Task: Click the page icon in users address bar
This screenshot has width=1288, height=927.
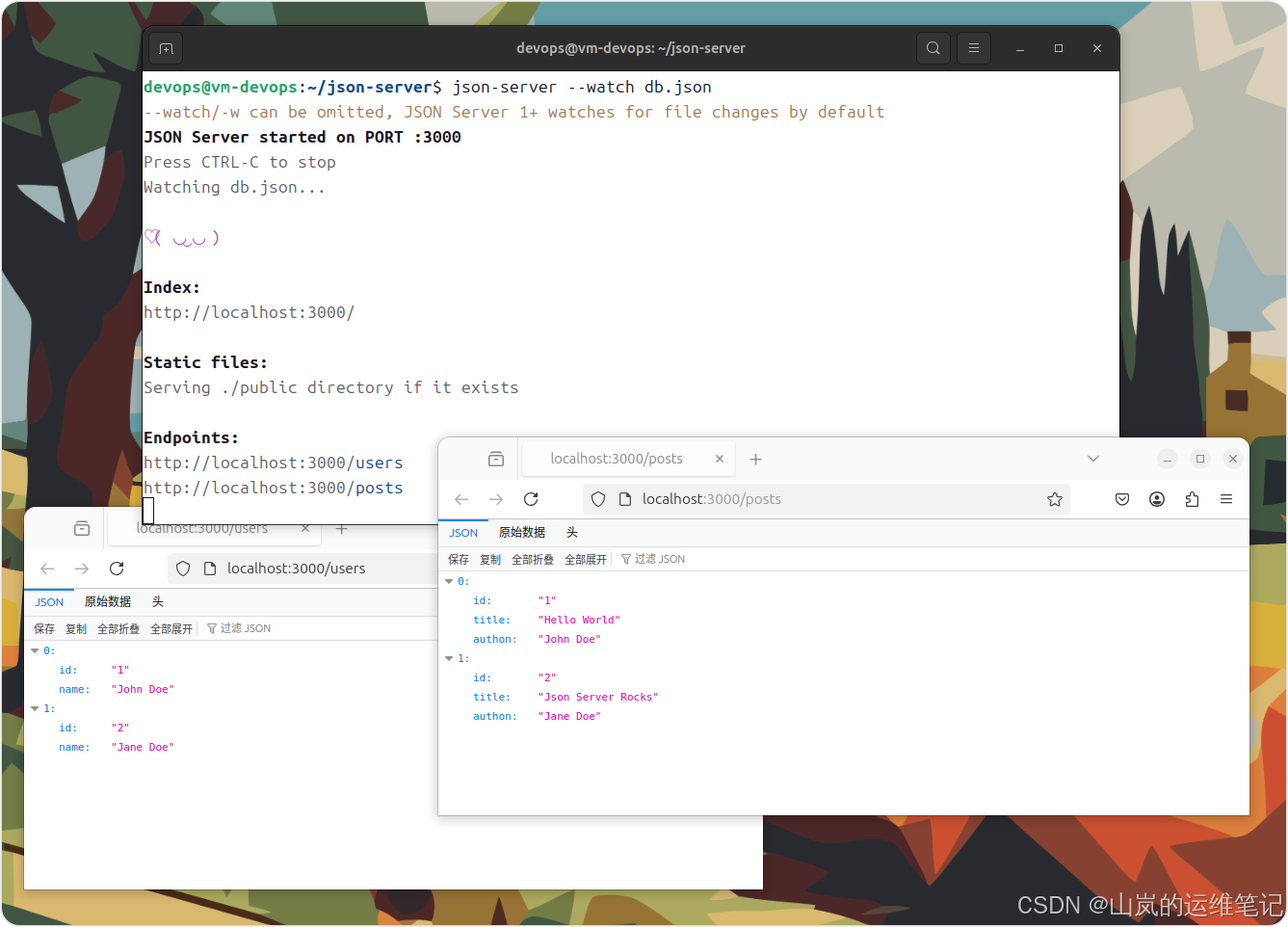Action: coord(210,569)
